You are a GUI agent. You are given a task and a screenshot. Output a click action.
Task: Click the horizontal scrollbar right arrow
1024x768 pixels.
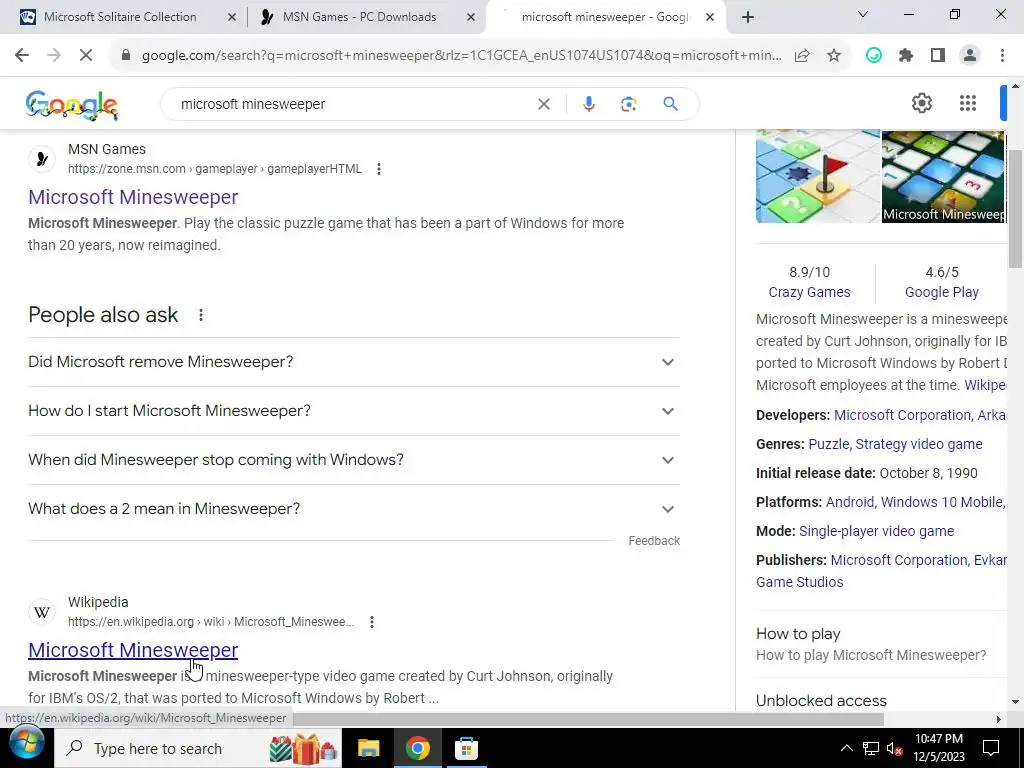999,719
